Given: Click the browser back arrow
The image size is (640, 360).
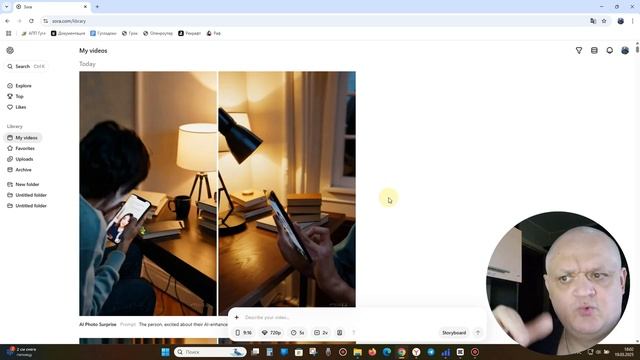Looking at the screenshot, I should click(x=7, y=21).
